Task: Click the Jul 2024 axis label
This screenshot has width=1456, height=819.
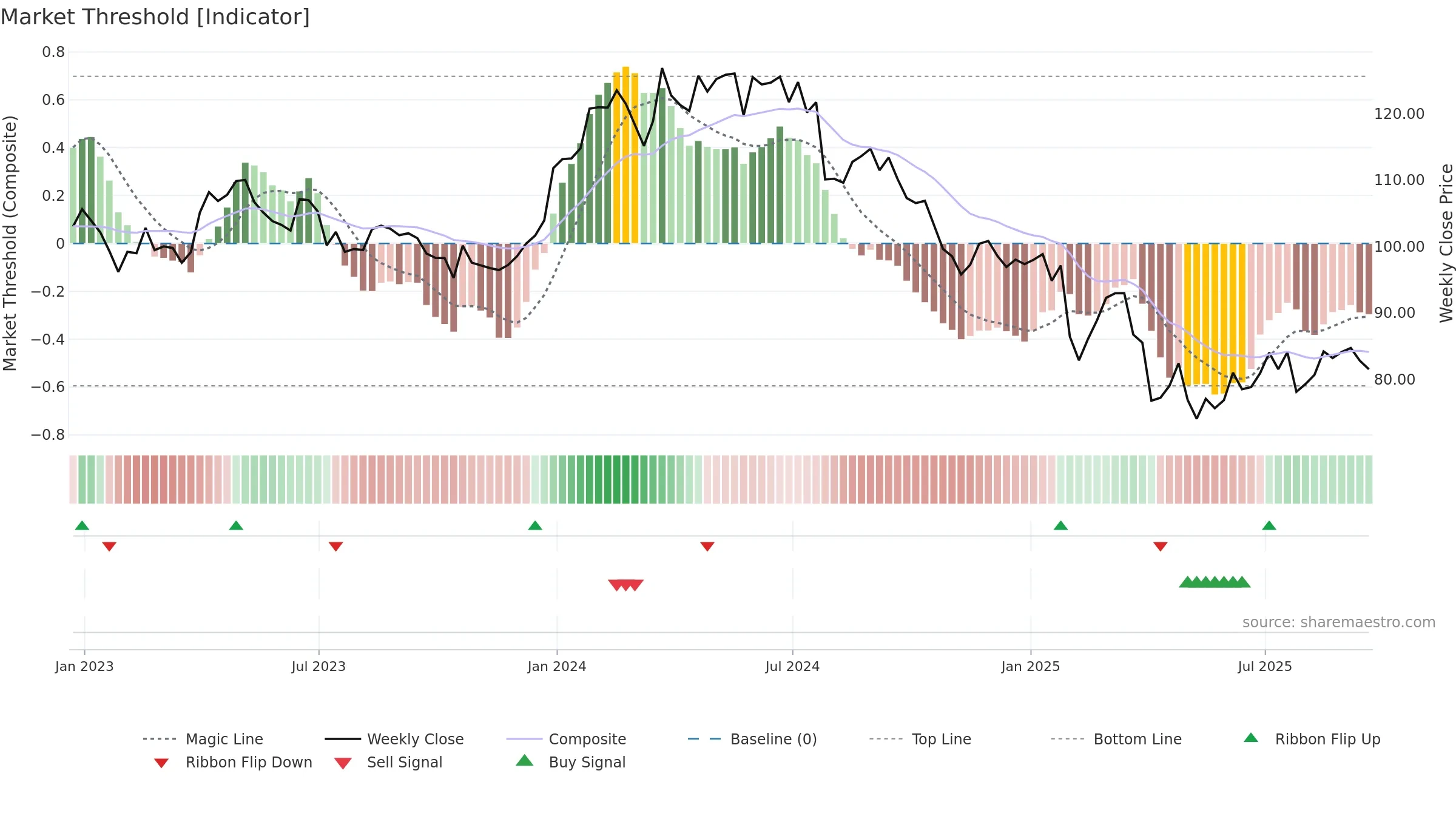Action: pyautogui.click(x=792, y=667)
